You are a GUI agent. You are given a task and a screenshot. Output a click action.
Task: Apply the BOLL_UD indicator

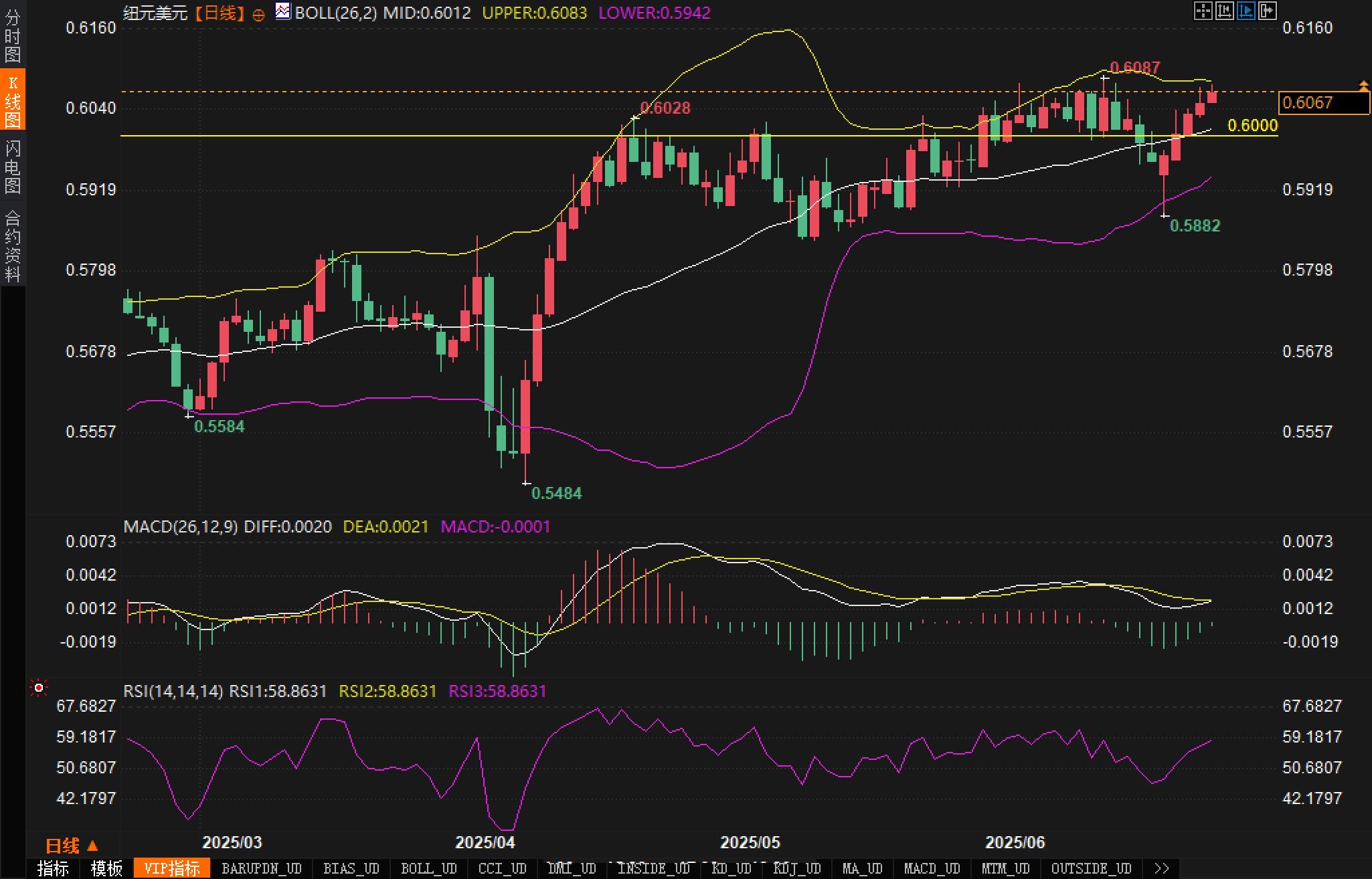429,868
